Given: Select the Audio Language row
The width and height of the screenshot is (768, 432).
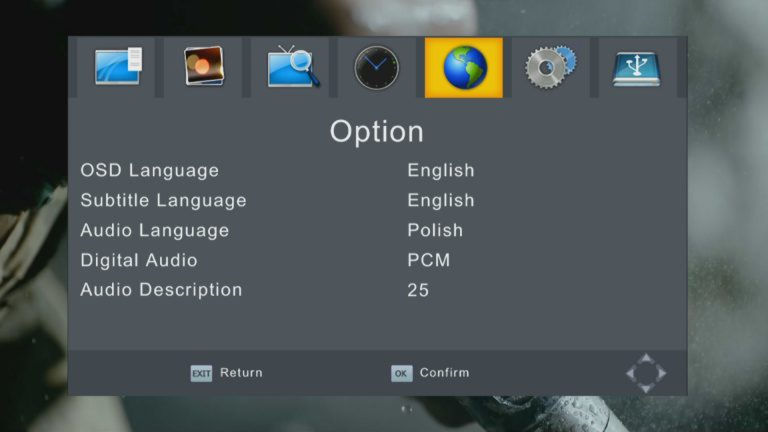Looking at the screenshot, I should click(x=377, y=230).
